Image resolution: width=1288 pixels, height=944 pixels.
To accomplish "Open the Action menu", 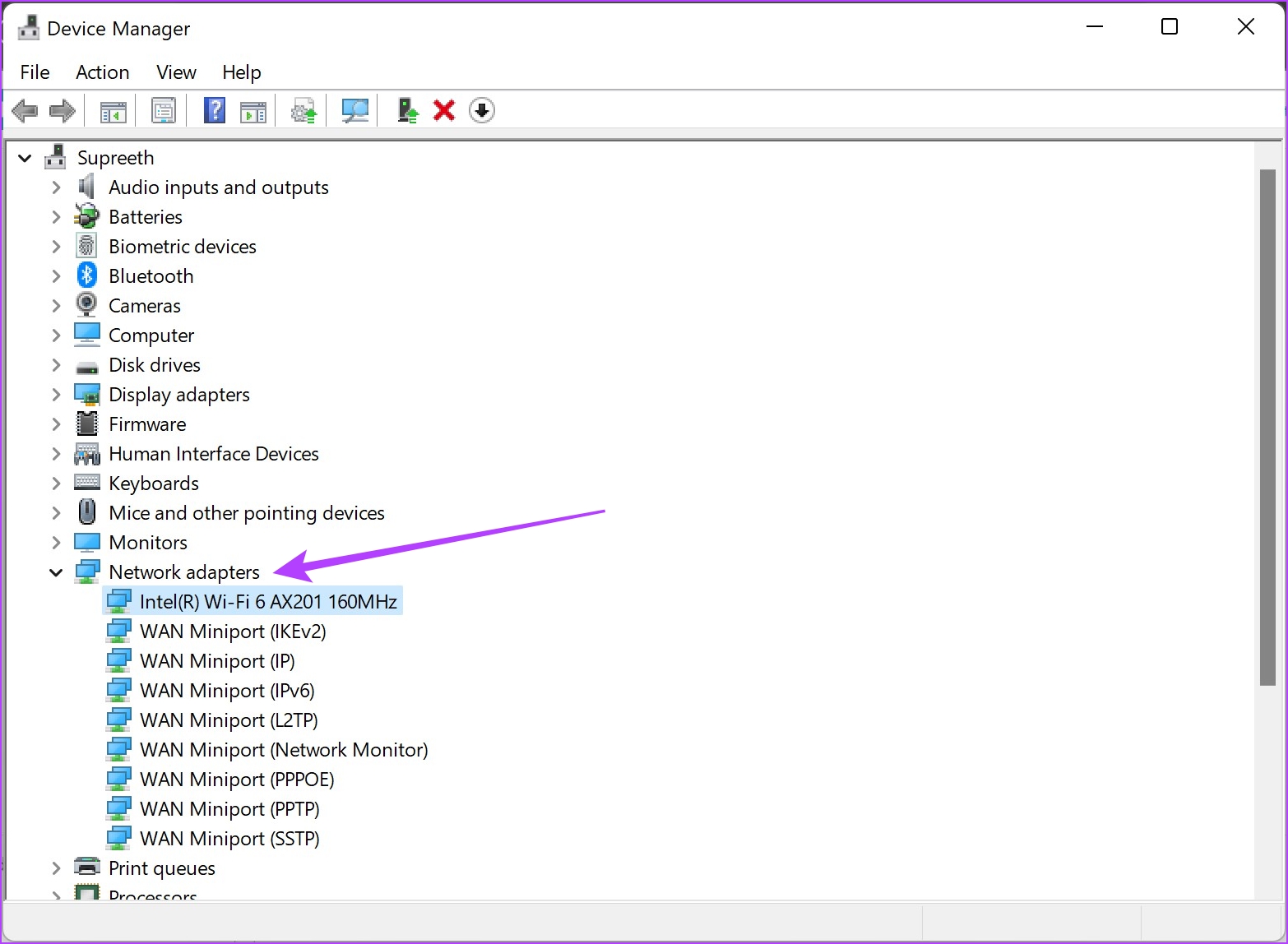I will pos(102,72).
